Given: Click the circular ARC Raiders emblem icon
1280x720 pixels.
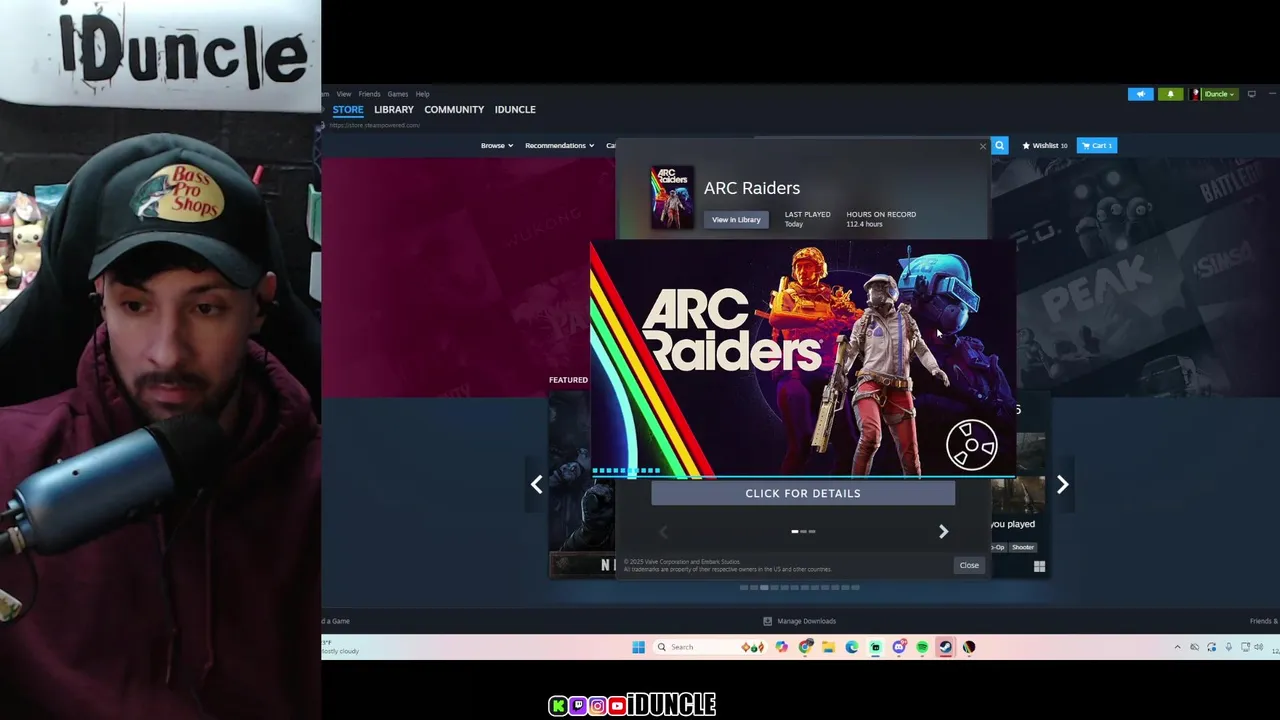Looking at the screenshot, I should (x=972, y=445).
